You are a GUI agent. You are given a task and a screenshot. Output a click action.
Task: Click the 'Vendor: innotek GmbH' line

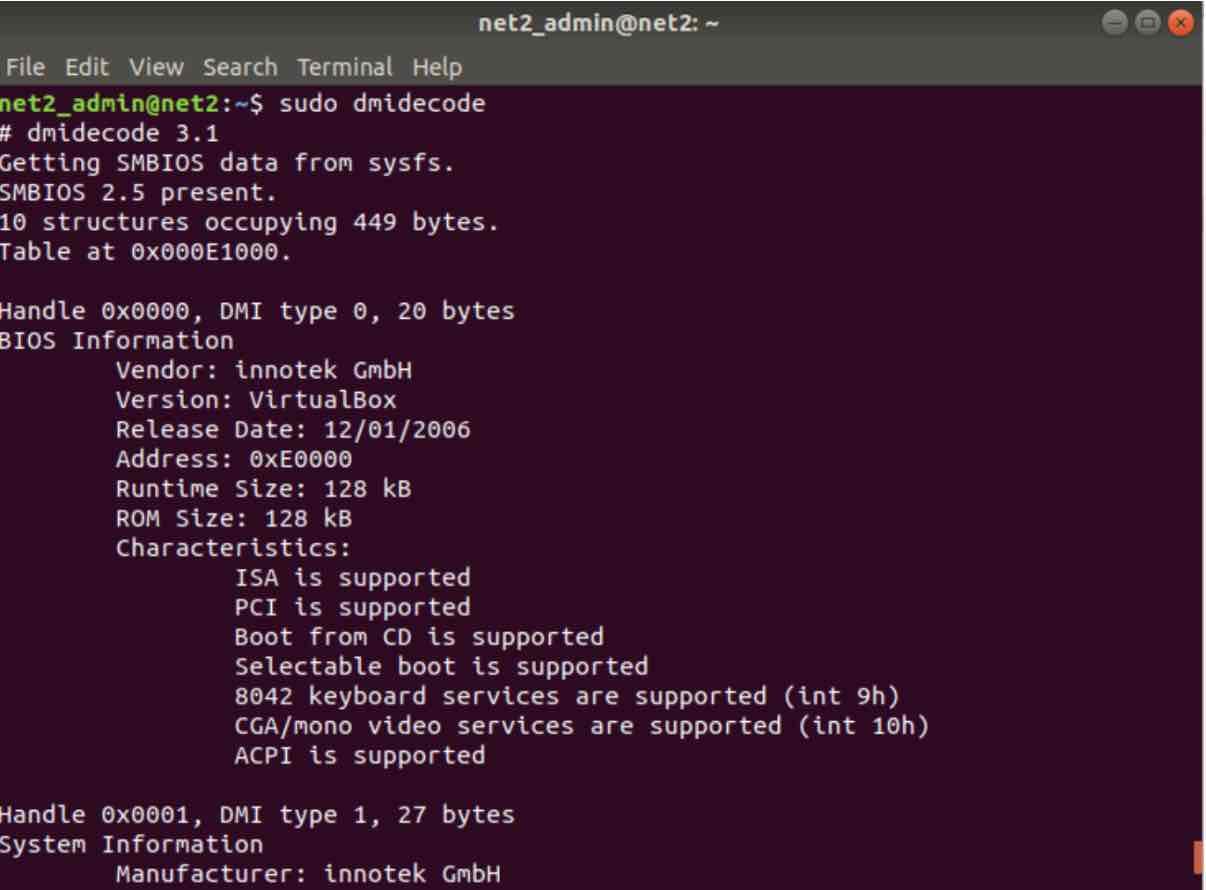point(264,371)
